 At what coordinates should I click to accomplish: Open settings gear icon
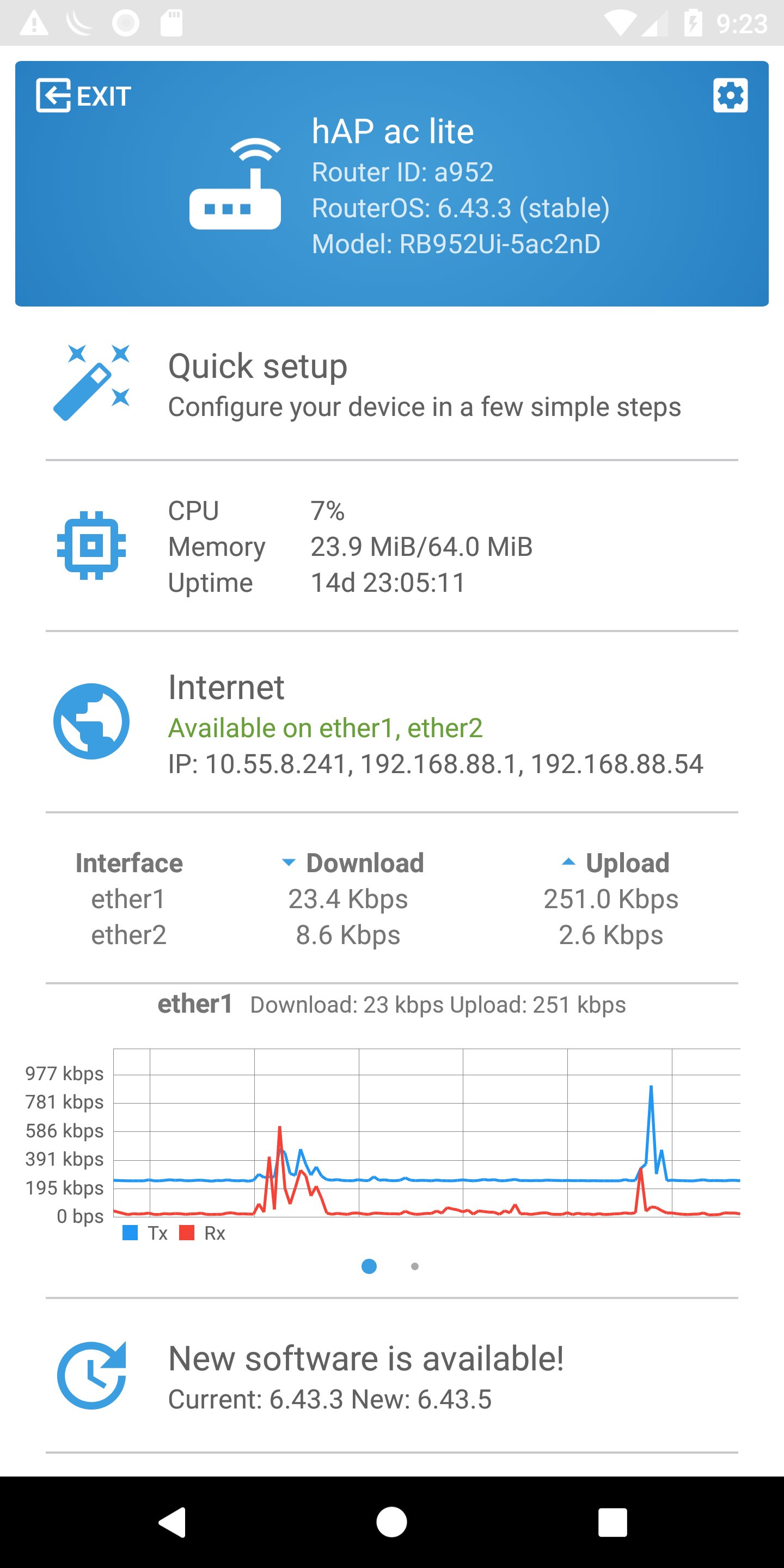tap(730, 96)
